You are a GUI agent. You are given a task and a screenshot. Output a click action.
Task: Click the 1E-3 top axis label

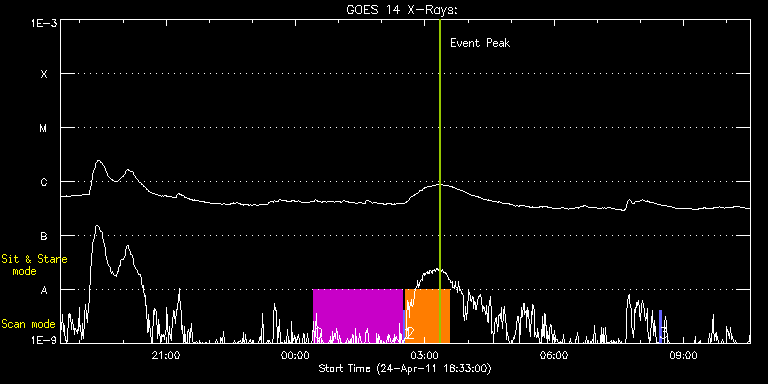click(x=45, y=23)
